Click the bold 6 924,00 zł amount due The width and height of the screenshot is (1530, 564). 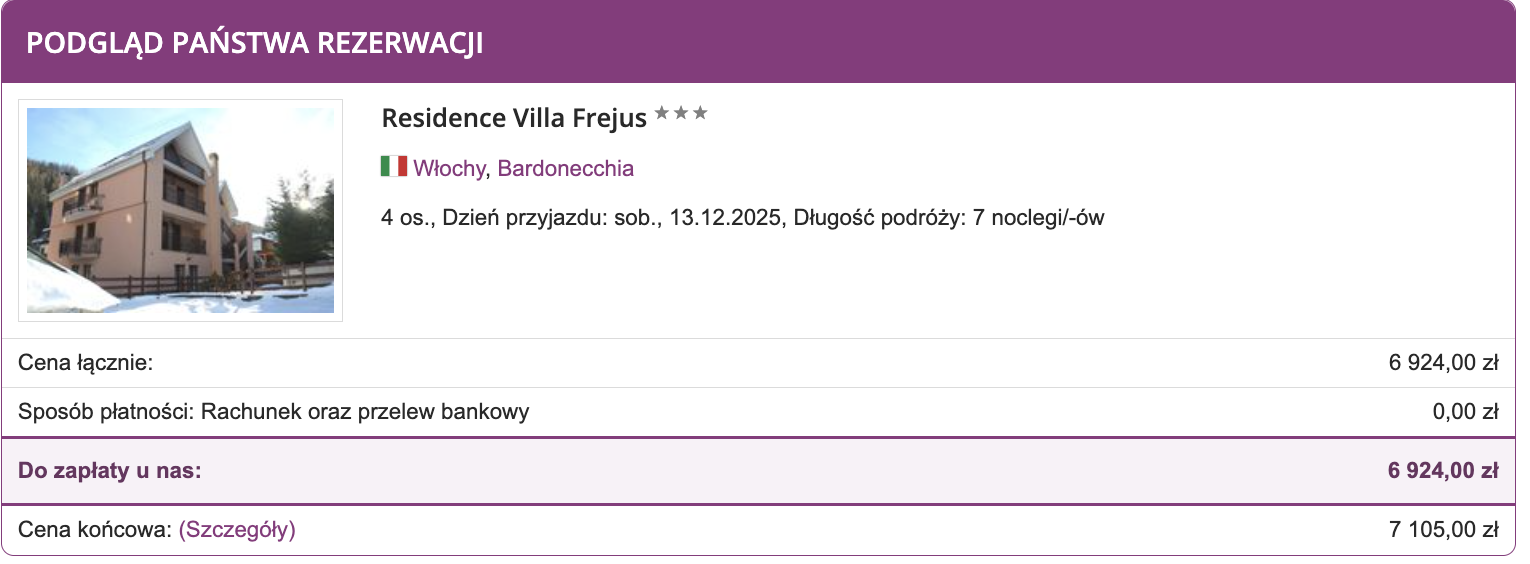[1442, 470]
